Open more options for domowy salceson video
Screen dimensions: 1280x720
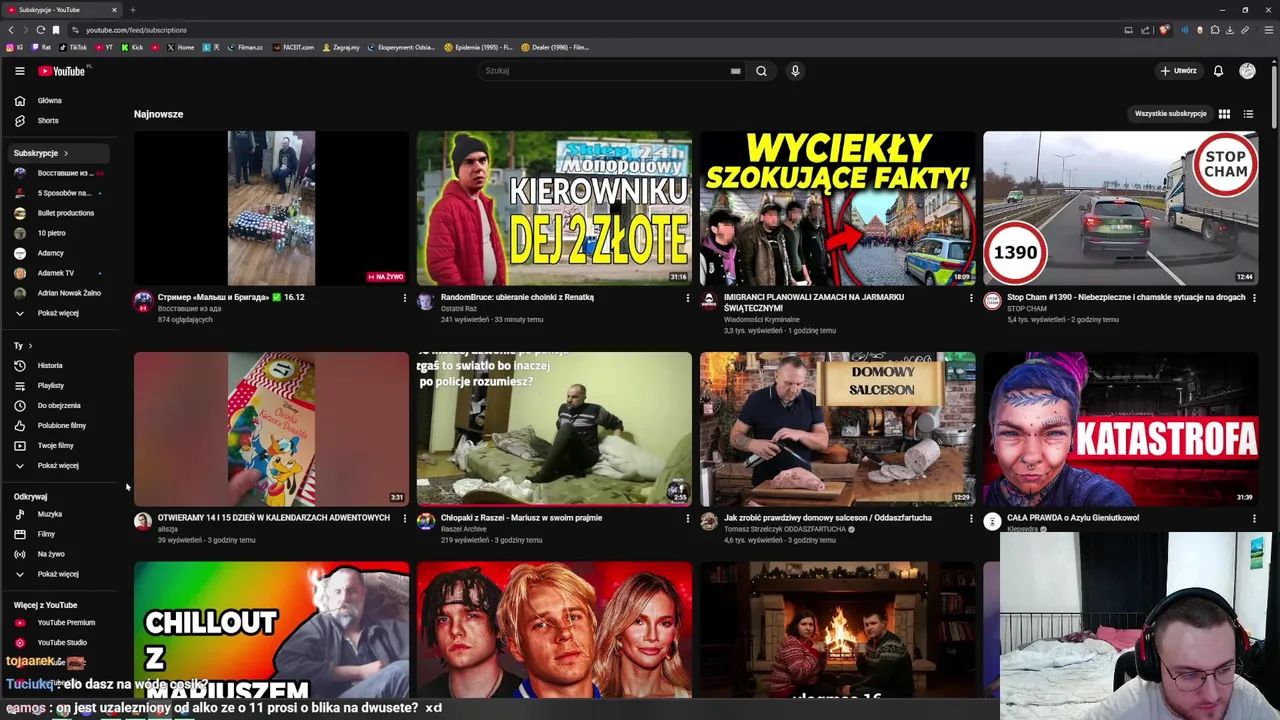(x=970, y=518)
